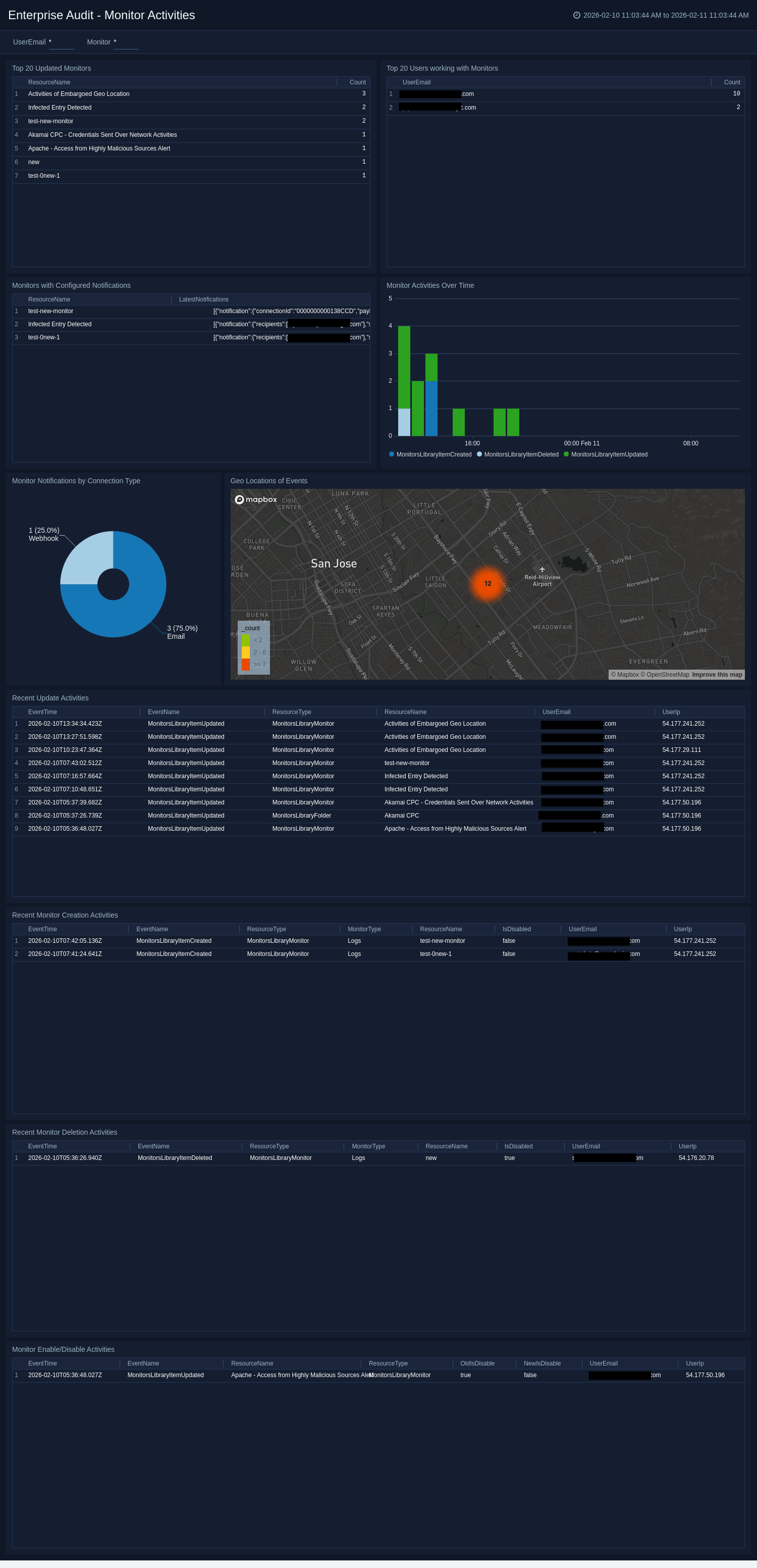Open the Monitor filter field
757x1568 pixels.
126,42
